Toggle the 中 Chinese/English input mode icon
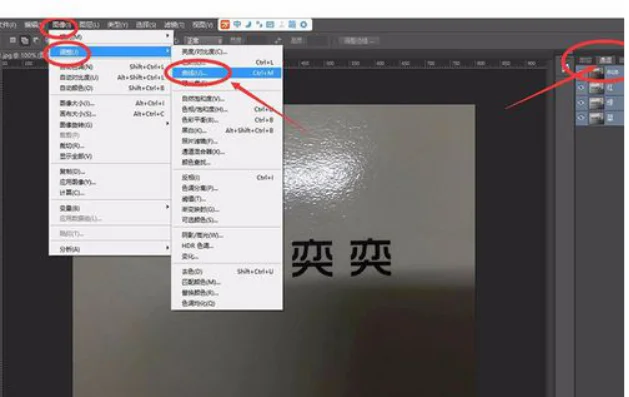629x397 pixels. tap(237, 24)
